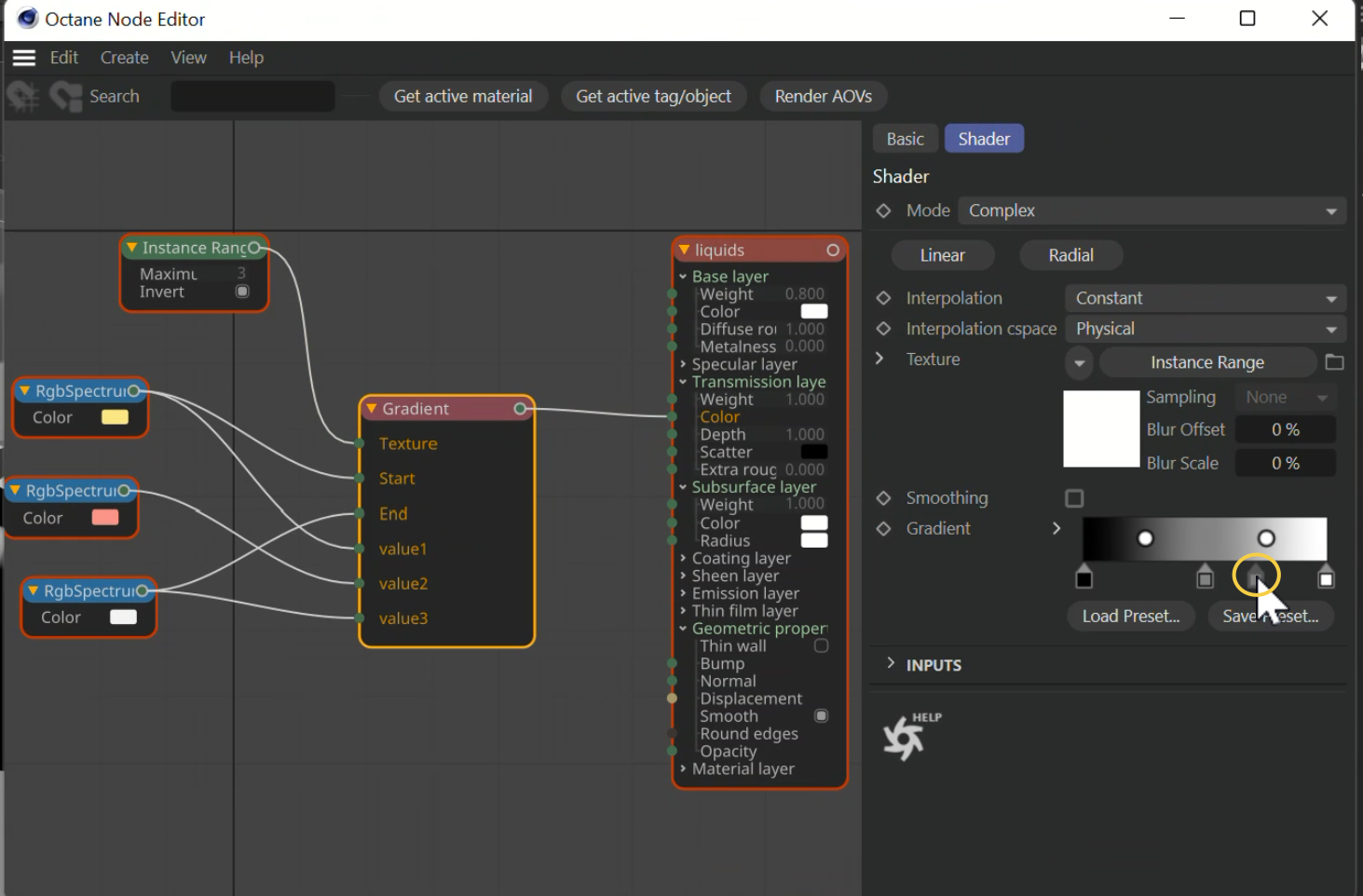Enable Thin wall in the liquids node
This screenshot has width=1363, height=896.
[x=821, y=645]
